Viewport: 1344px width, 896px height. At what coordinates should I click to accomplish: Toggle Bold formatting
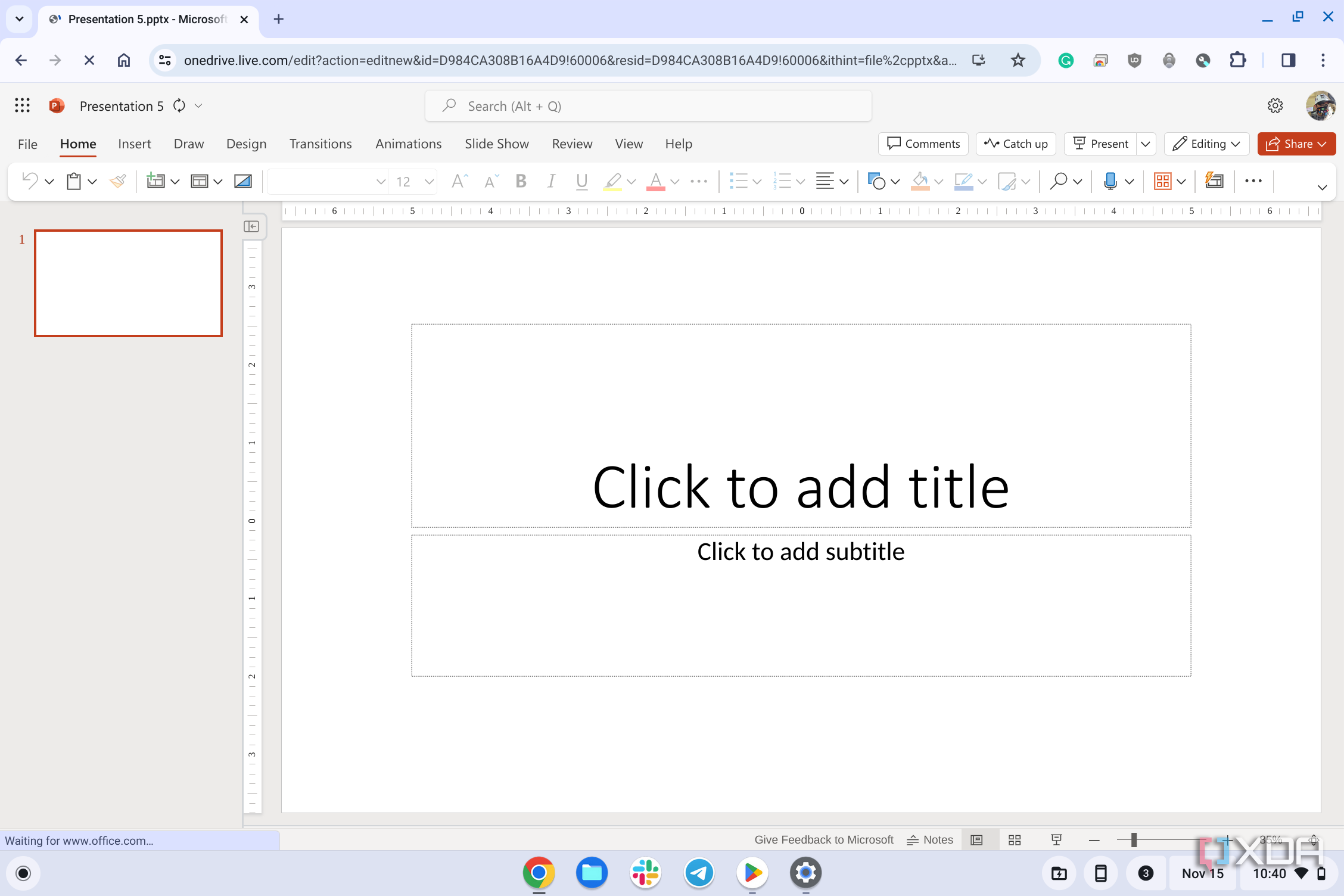coord(521,181)
